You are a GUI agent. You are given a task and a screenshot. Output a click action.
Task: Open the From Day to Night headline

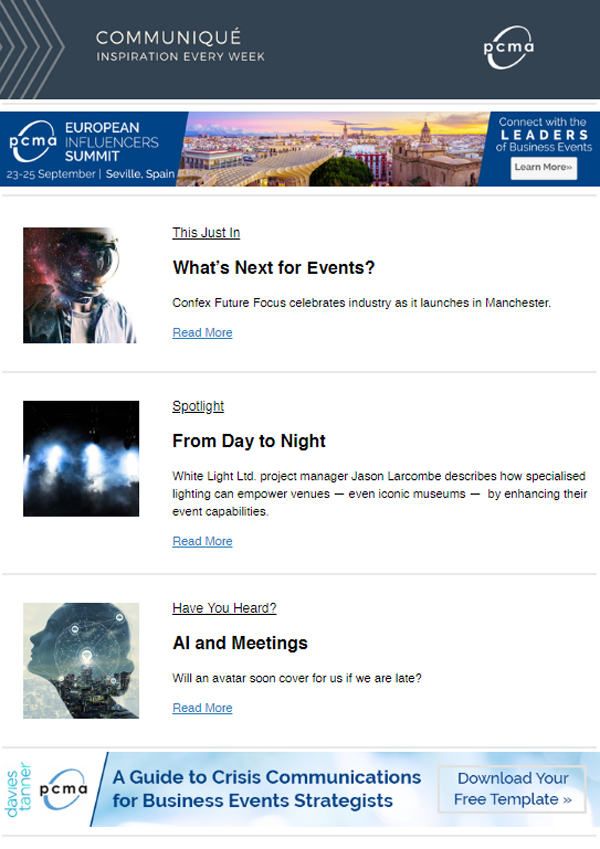pyautogui.click(x=249, y=441)
